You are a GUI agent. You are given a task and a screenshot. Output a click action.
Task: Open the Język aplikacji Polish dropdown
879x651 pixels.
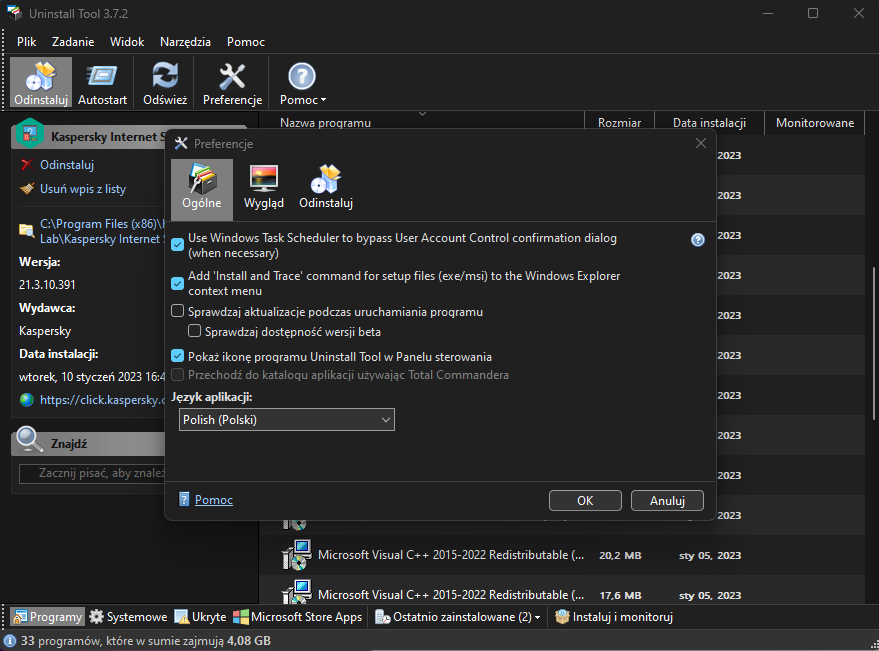[x=286, y=419]
